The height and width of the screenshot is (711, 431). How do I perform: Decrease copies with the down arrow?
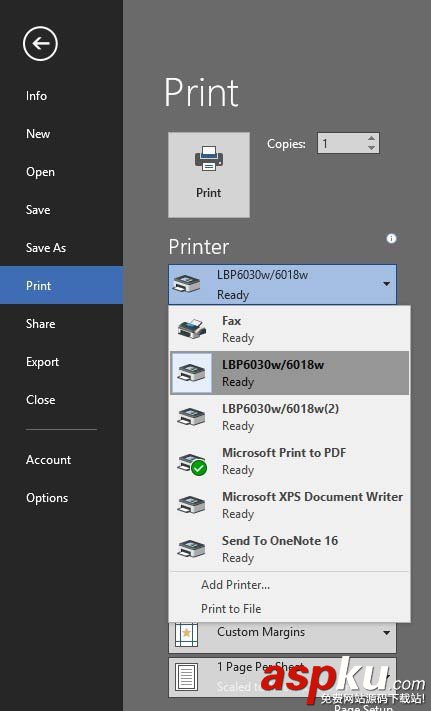tap(372, 148)
